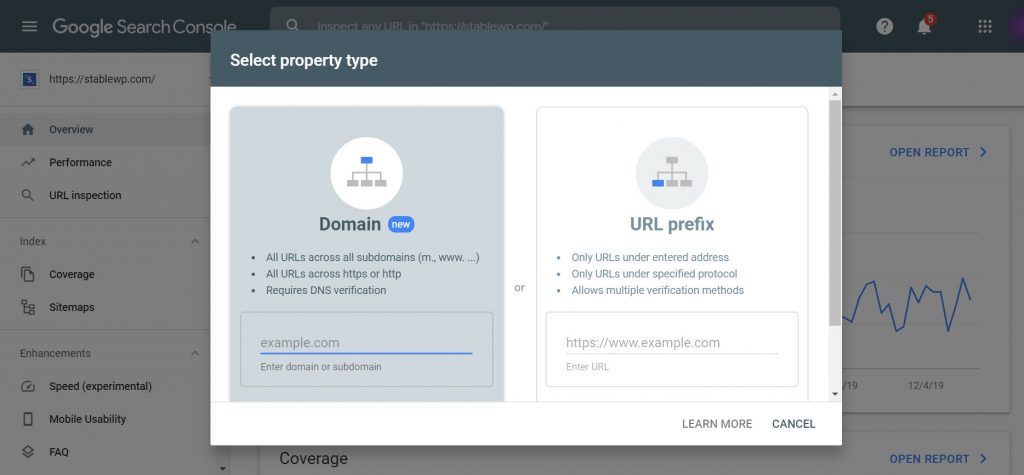
Task: View notifications bell with 5 alerts
Action: point(924,26)
